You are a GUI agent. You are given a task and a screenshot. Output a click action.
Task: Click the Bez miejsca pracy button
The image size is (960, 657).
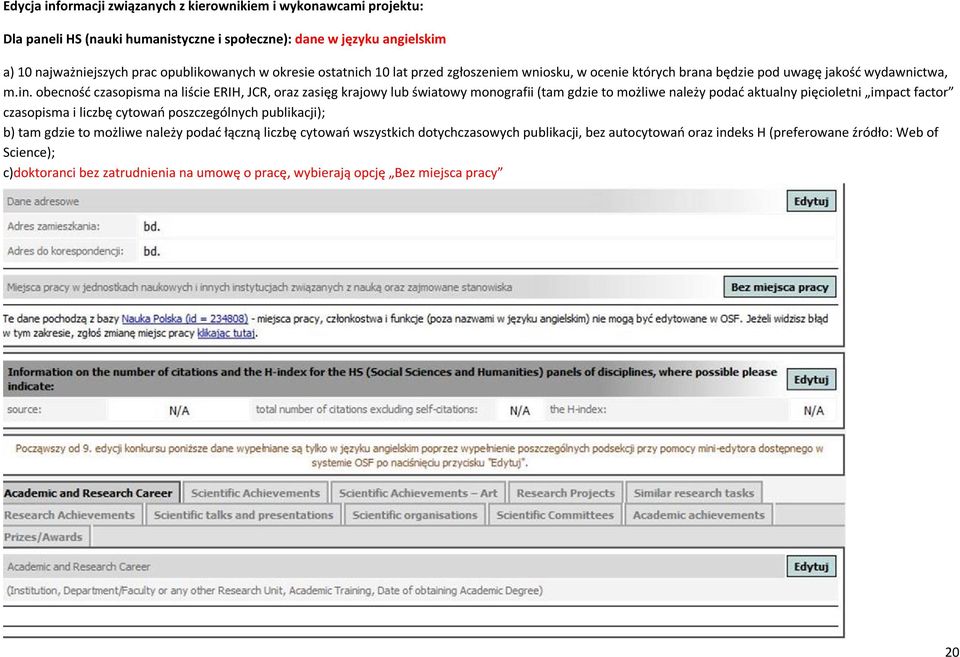tap(779, 287)
